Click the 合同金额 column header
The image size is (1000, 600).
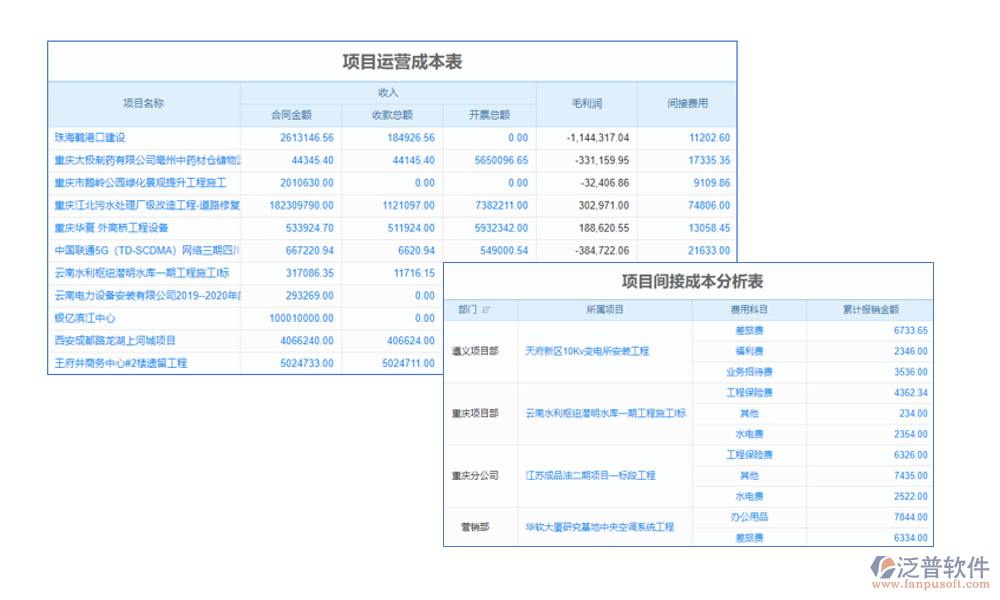tap(291, 115)
